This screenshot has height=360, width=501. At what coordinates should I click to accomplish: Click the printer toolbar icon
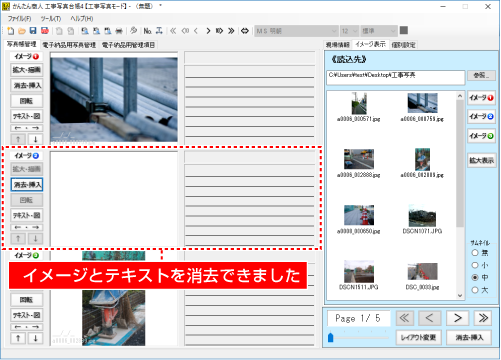pos(119,31)
